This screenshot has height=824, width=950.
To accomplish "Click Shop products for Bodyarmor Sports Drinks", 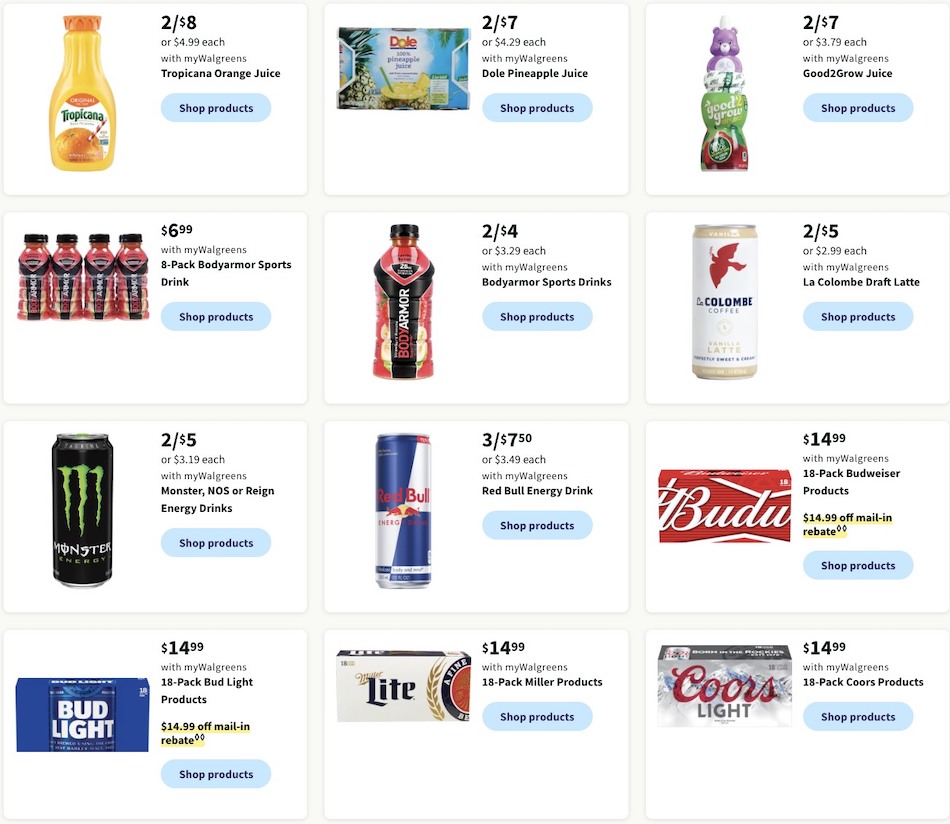I will 537,316.
